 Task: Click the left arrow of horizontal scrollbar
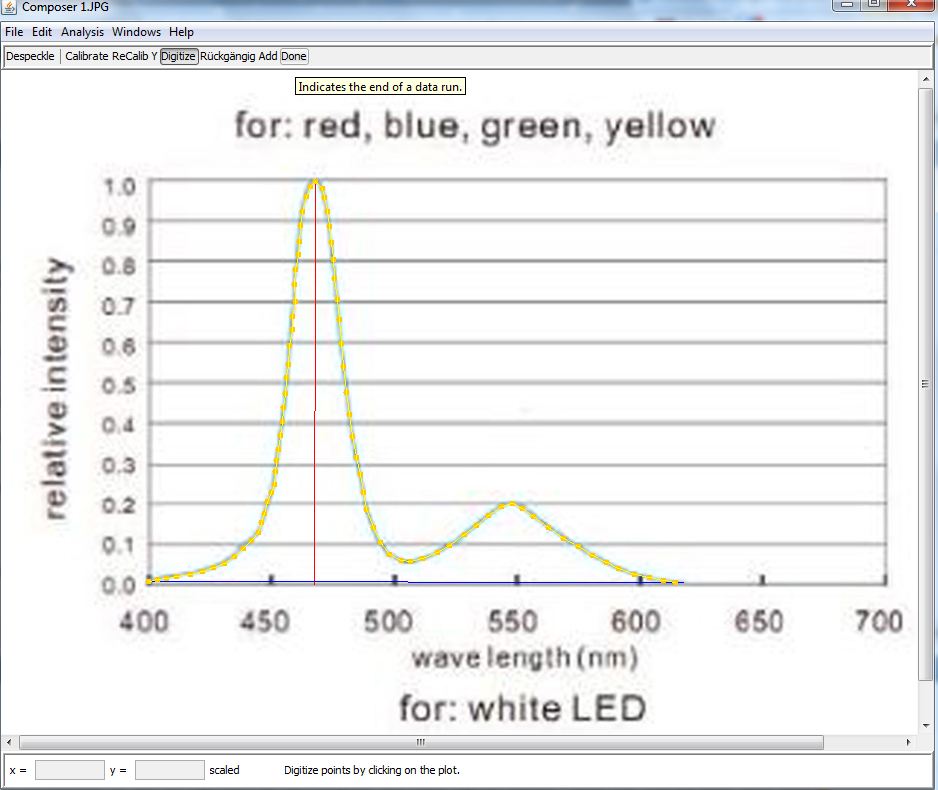click(10, 743)
